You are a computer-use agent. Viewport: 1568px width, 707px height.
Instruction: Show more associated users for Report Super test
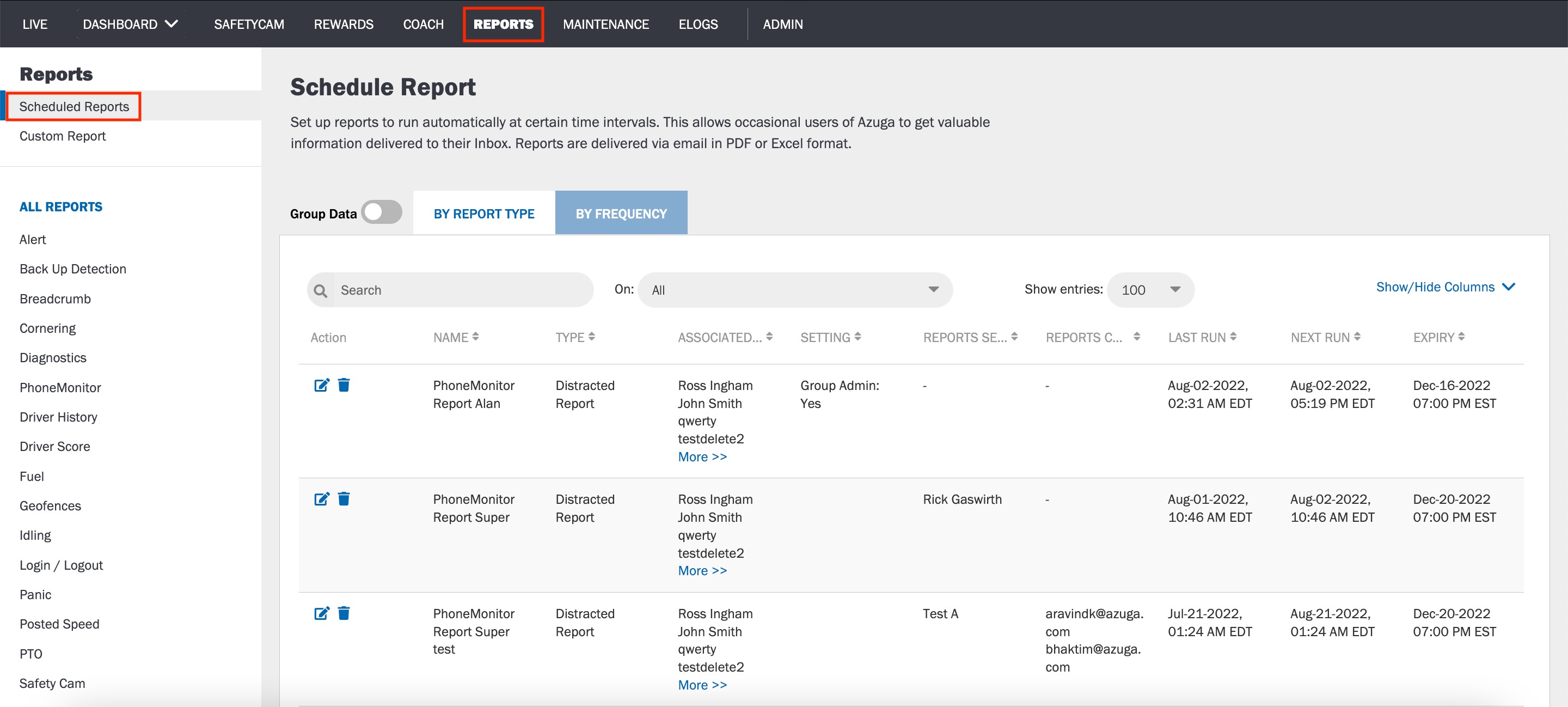click(702, 685)
